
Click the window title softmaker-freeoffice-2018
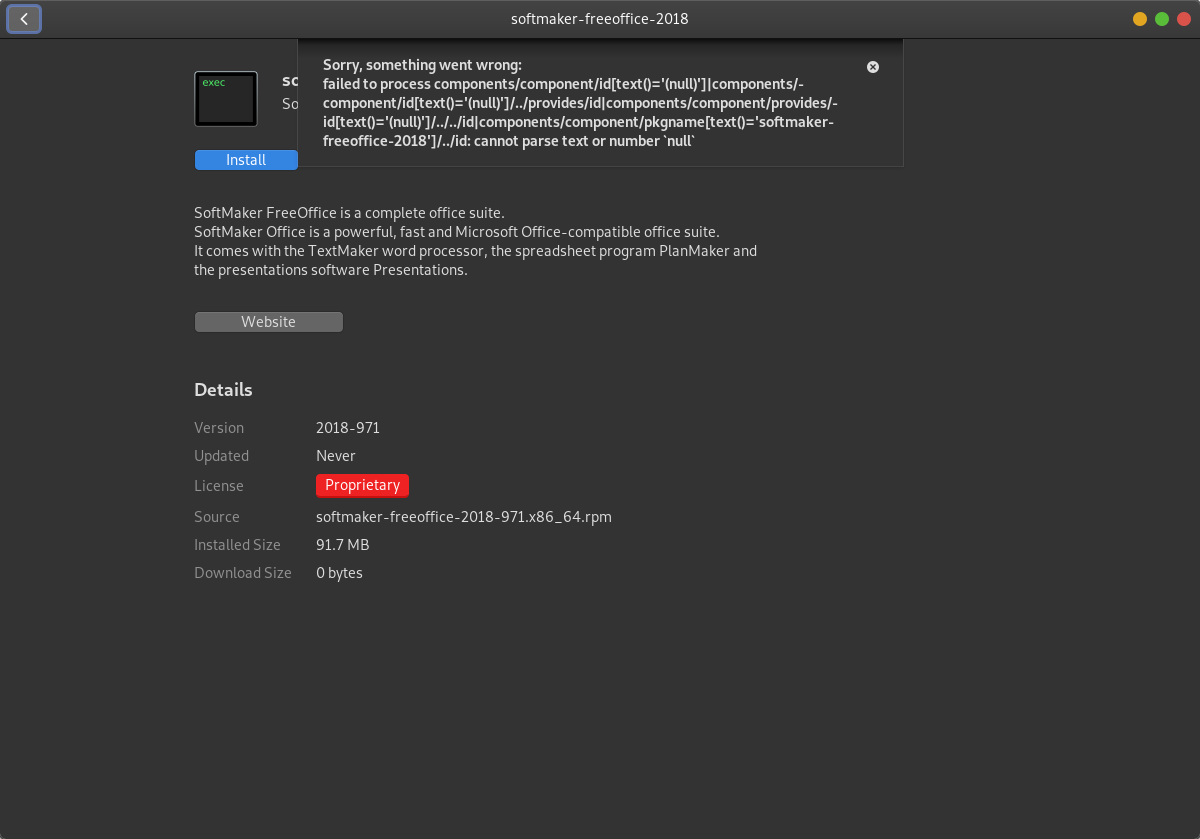(x=600, y=19)
